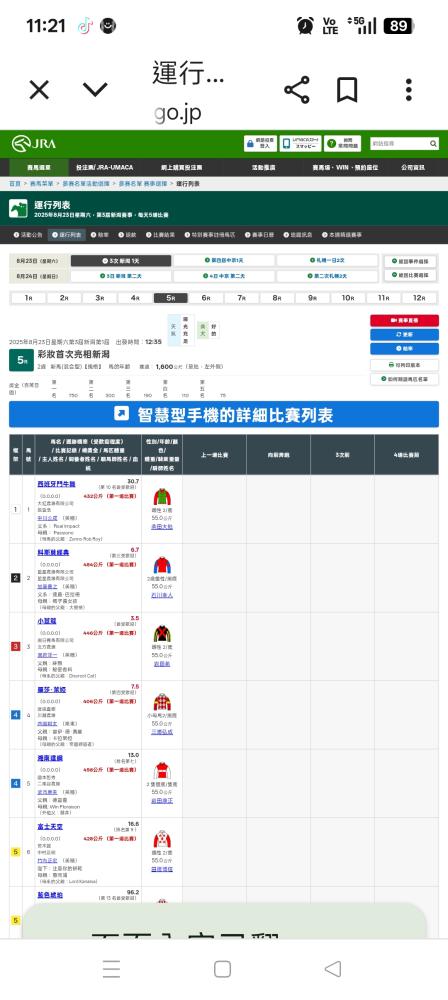The width and height of the screenshot is (448, 1000).
Task: Tap the Android home navigation button
Action: [x=222, y=969]
